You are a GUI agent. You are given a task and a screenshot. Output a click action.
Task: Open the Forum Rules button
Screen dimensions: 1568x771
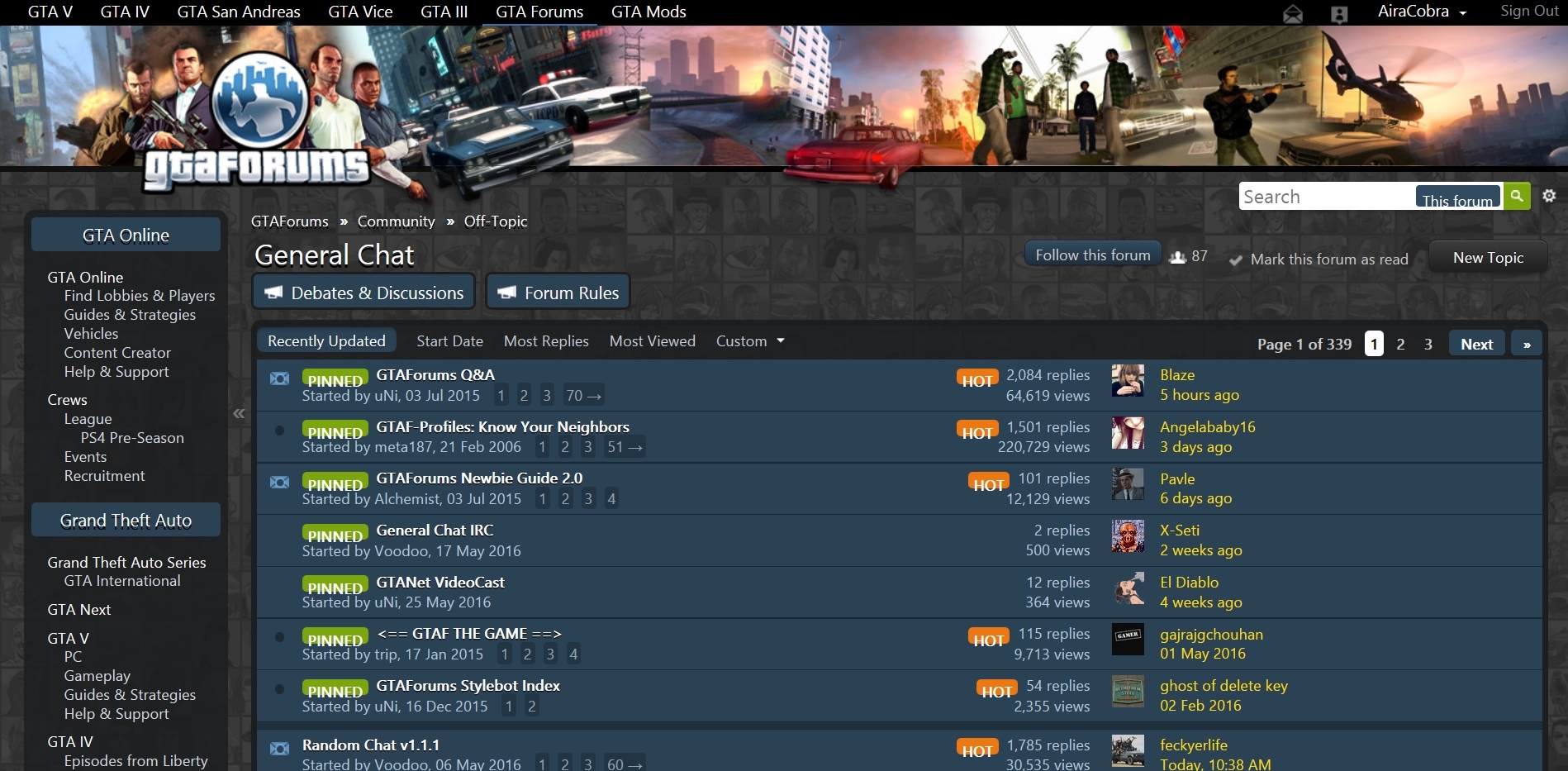click(558, 292)
